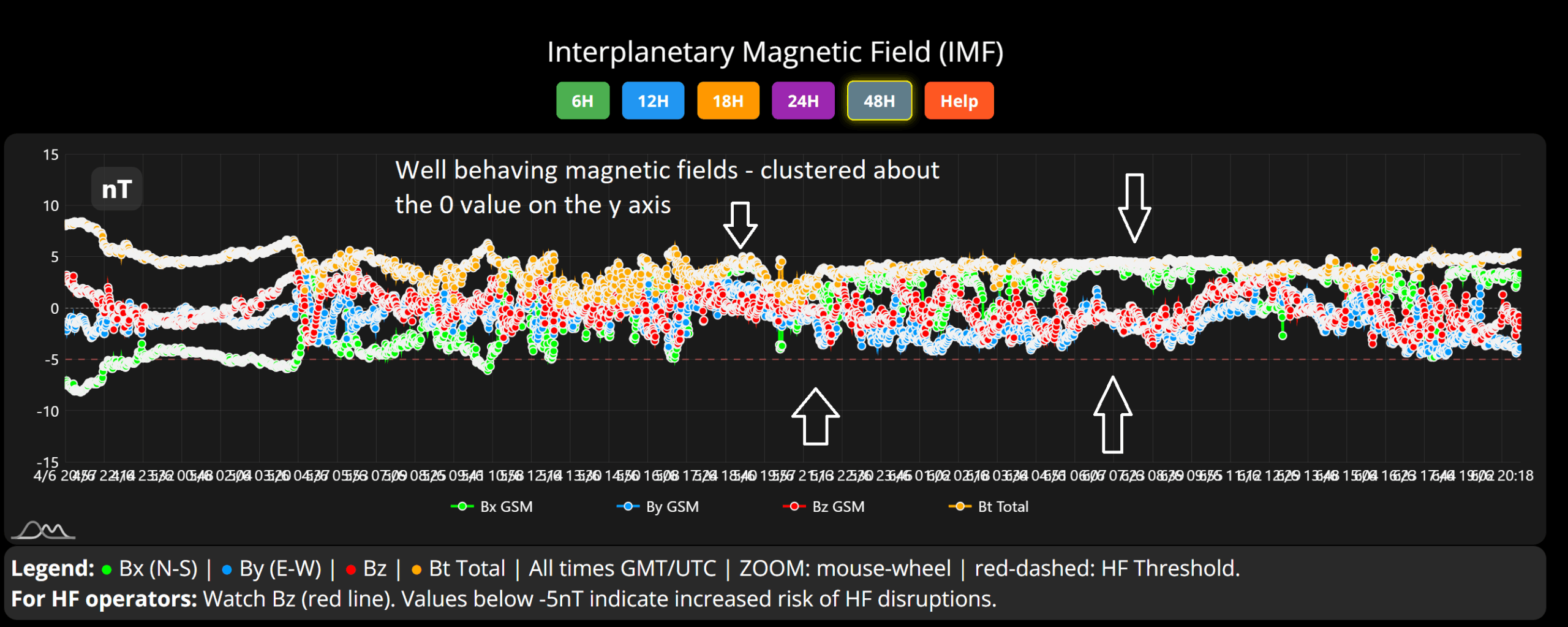Click the Interplanetary Magnetic Field title

pos(775,52)
